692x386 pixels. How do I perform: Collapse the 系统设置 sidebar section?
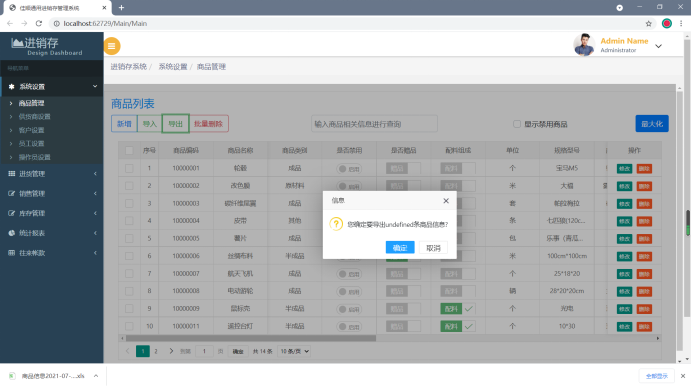pyautogui.click(x=95, y=86)
